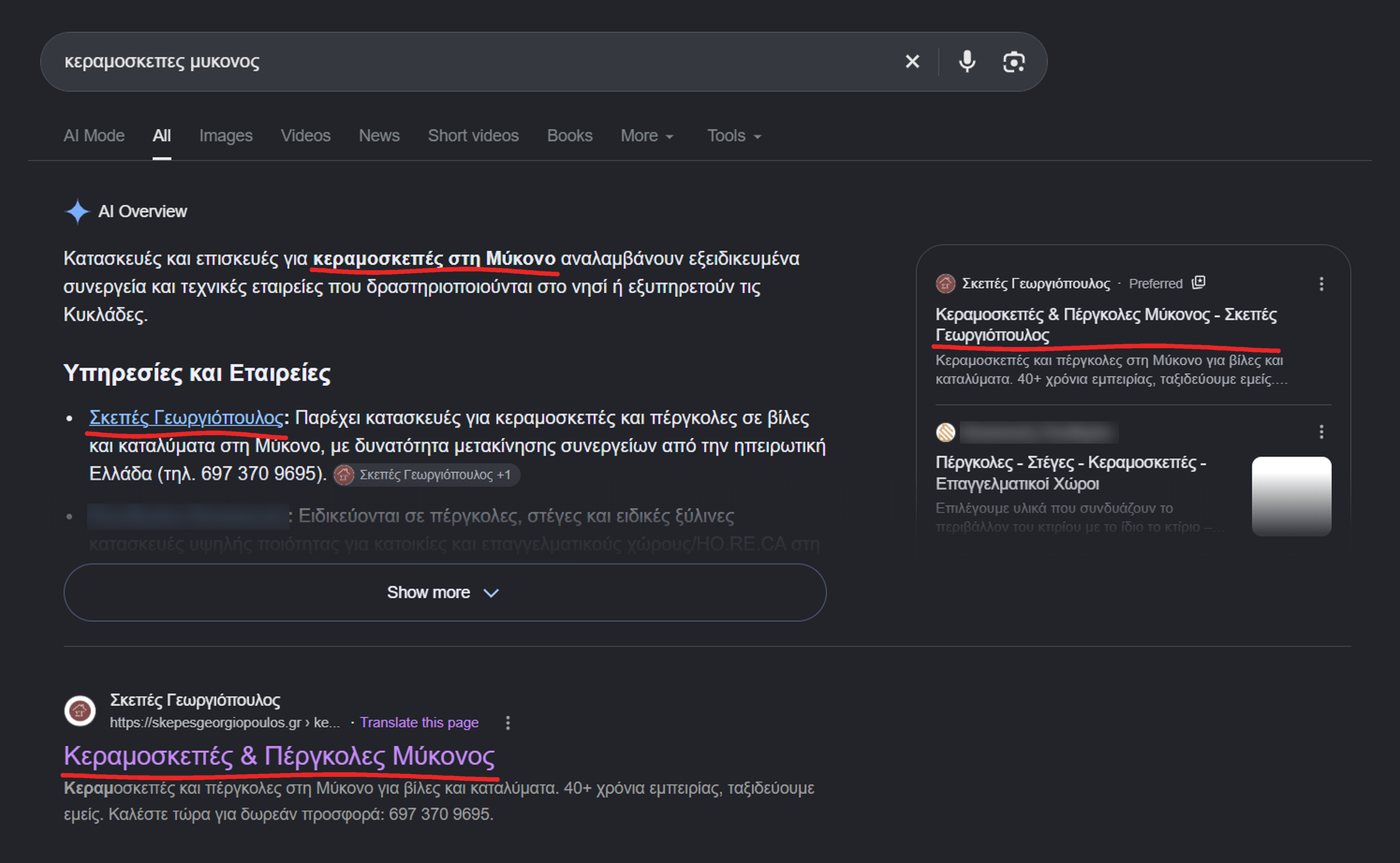Image resolution: width=1400 pixels, height=863 pixels.
Task: Switch to the AI Mode tab
Action: click(94, 136)
